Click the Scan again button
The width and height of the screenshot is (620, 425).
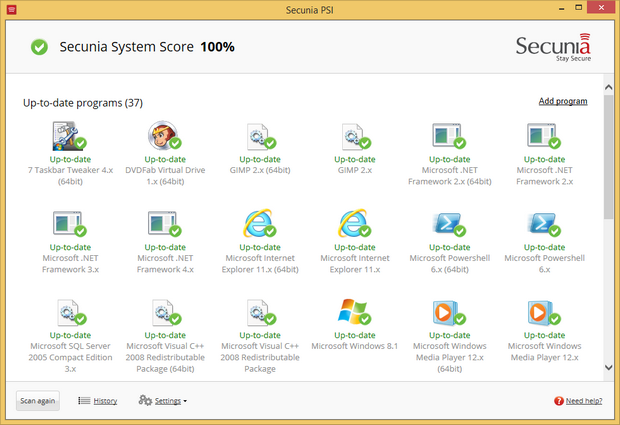38,401
